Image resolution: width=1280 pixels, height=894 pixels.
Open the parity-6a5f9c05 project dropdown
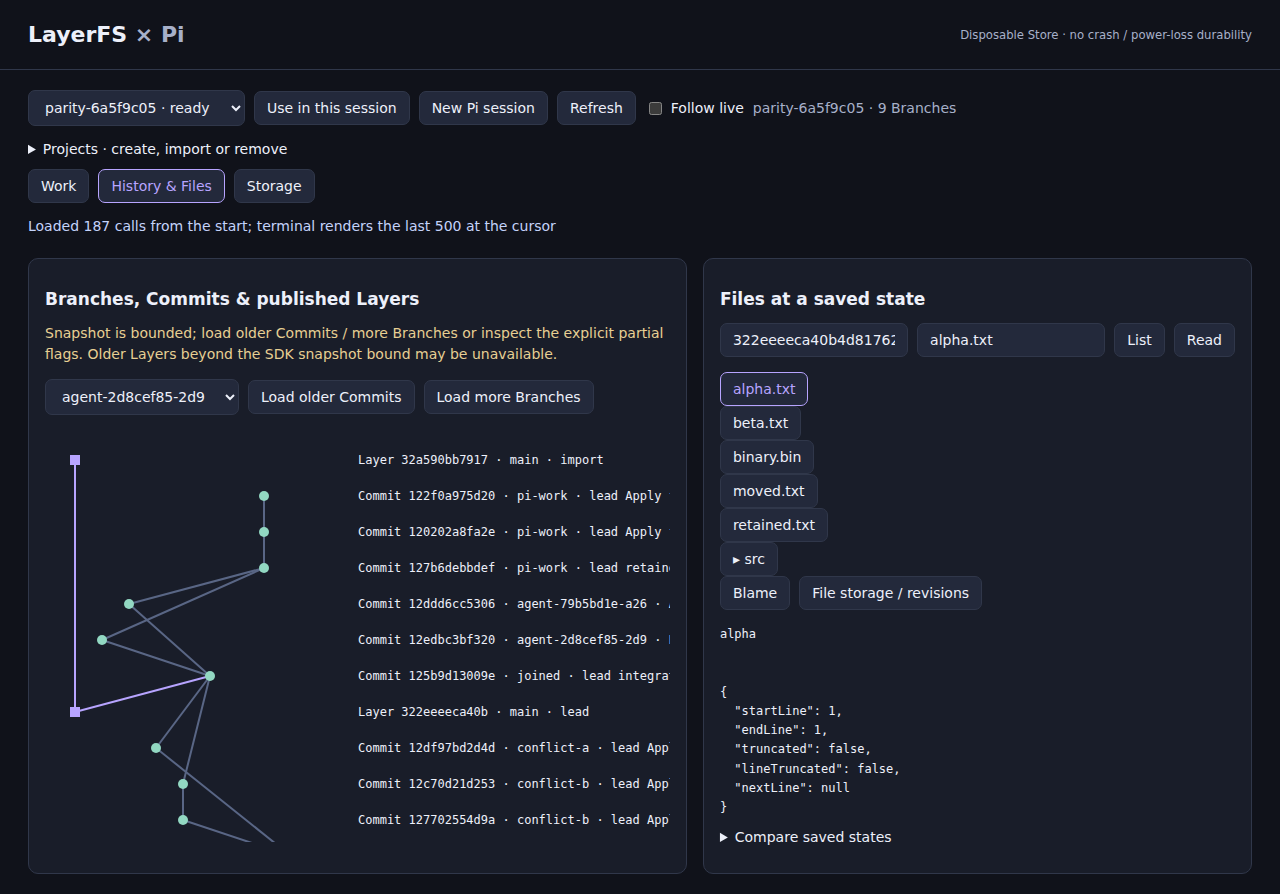(136, 108)
